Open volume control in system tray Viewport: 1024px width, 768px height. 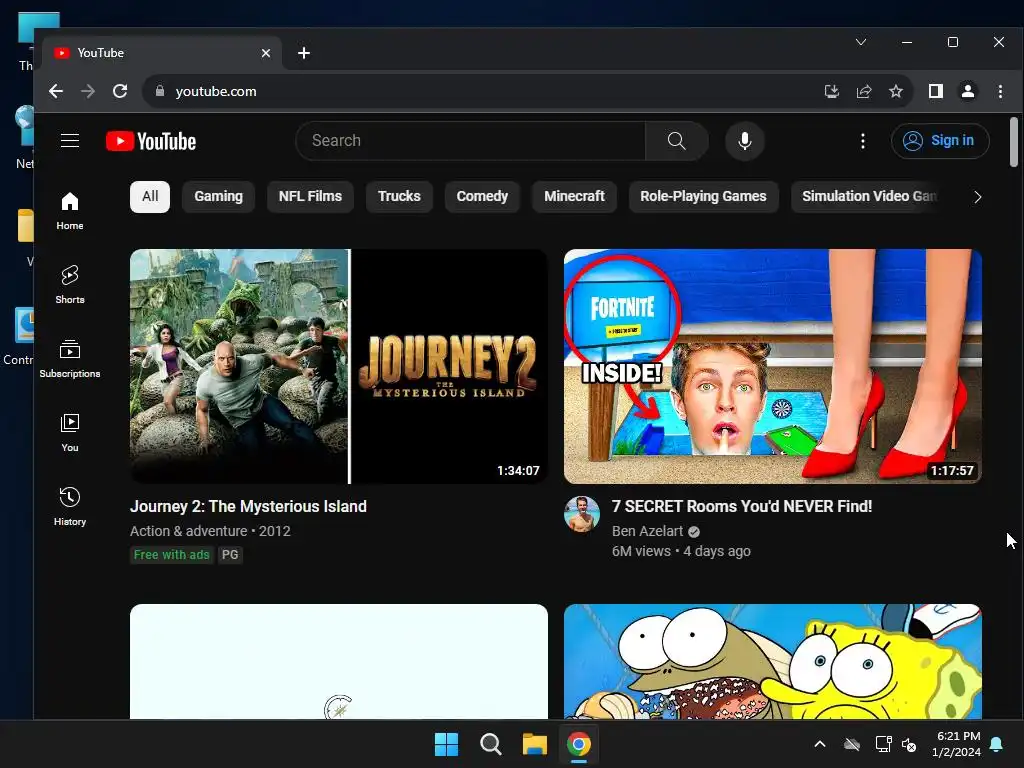pos(909,744)
